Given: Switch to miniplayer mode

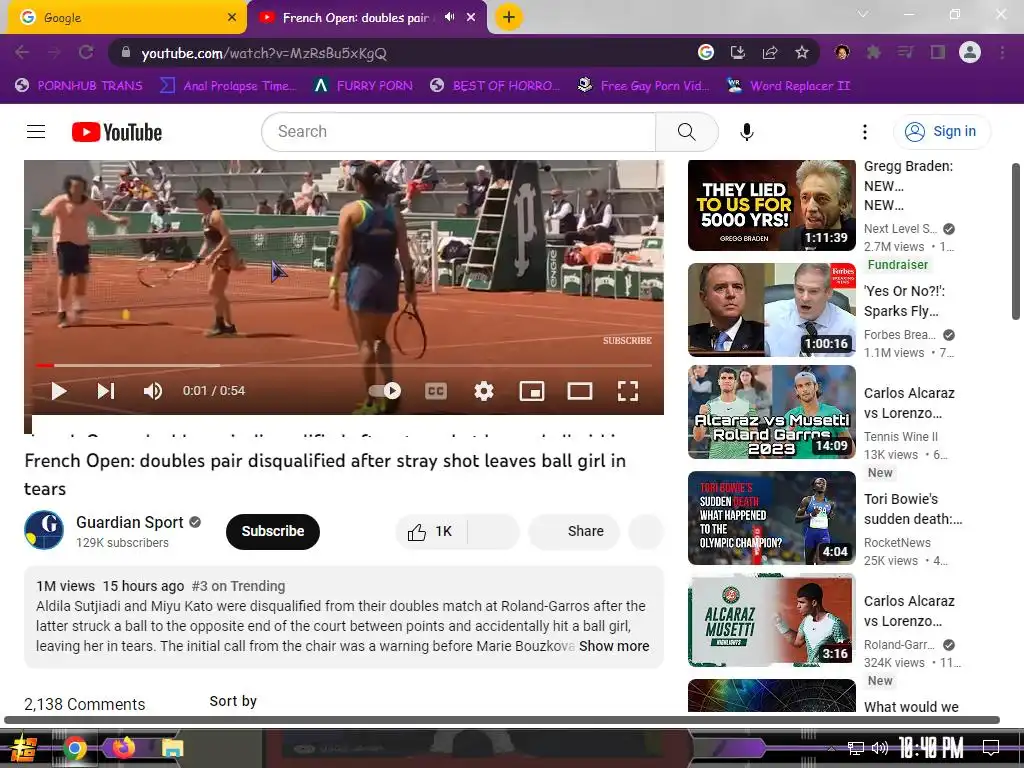Looking at the screenshot, I should point(532,391).
